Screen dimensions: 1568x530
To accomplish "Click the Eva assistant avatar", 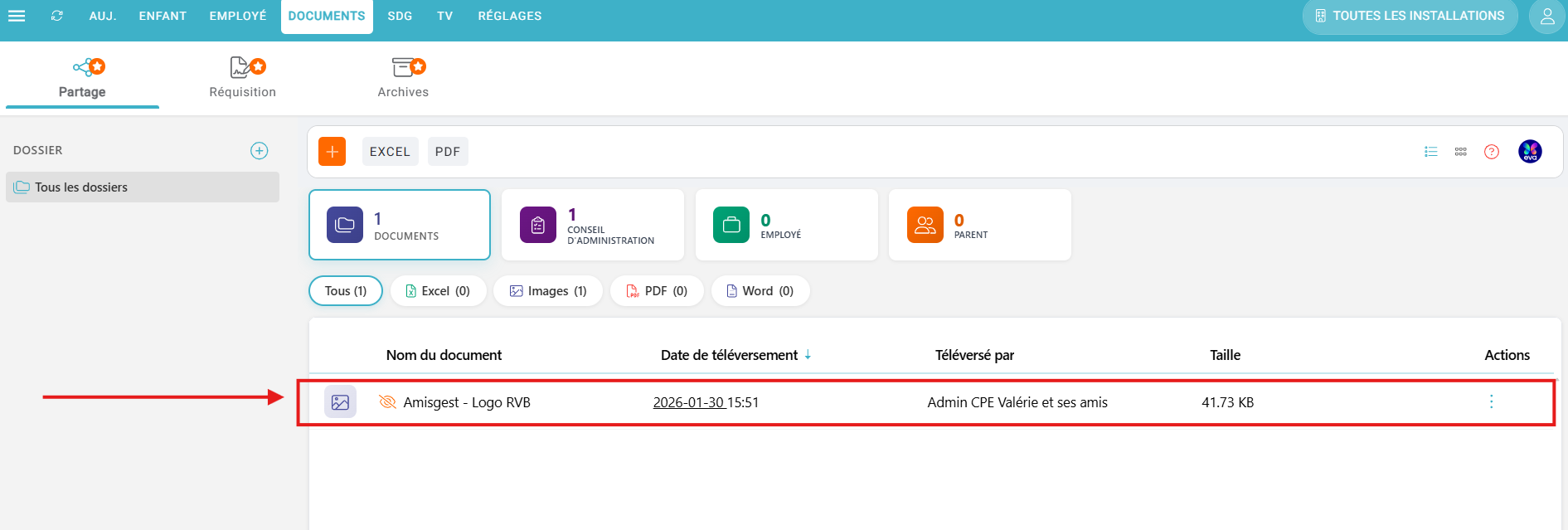I will pyautogui.click(x=1529, y=152).
